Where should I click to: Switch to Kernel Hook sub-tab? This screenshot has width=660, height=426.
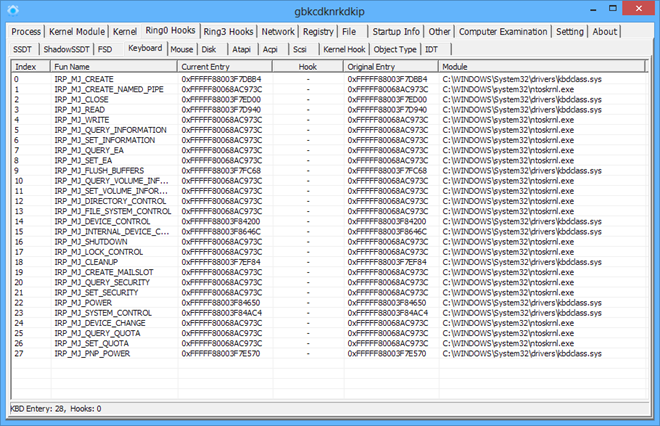(344, 50)
